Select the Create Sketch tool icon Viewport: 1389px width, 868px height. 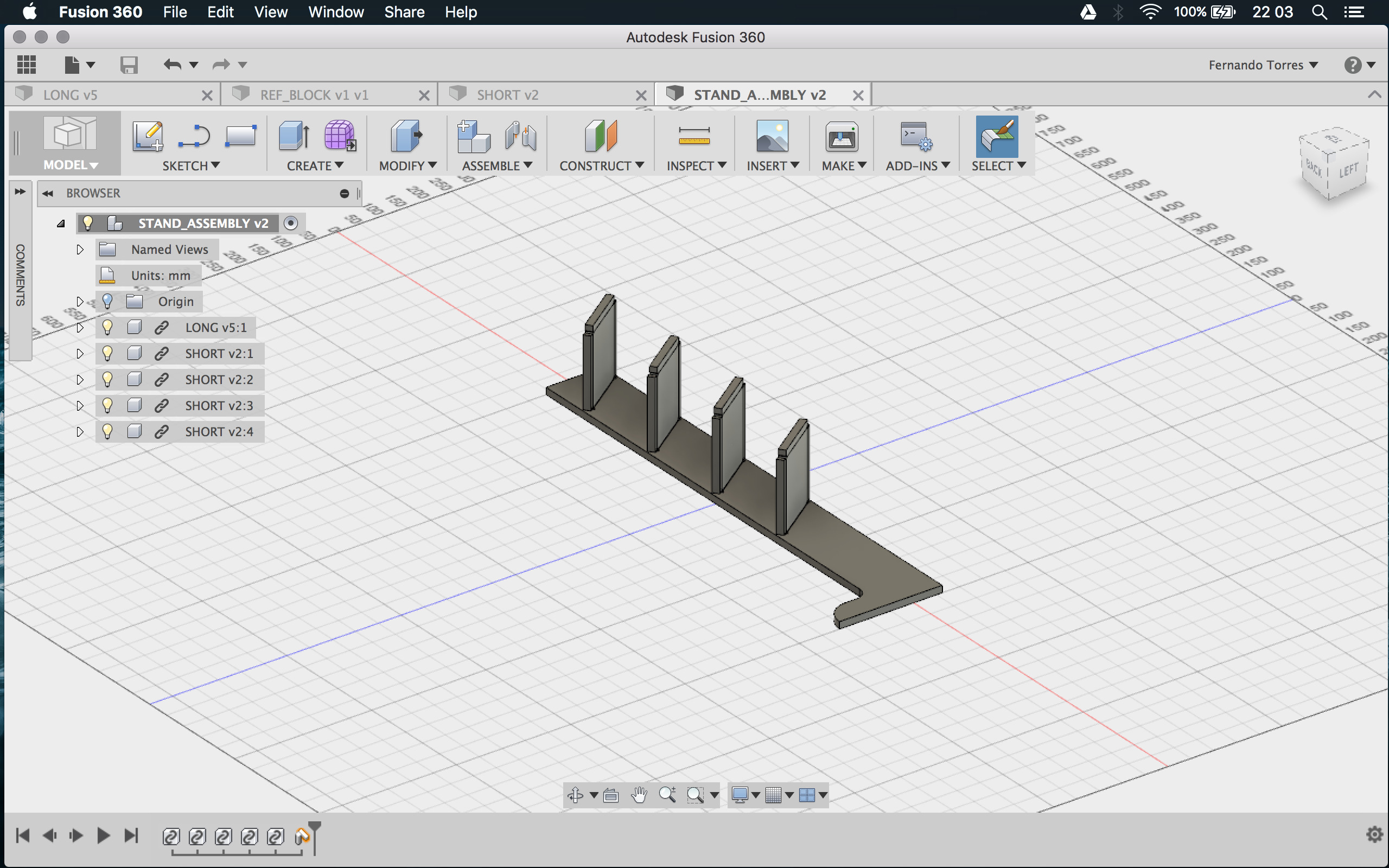(148, 136)
